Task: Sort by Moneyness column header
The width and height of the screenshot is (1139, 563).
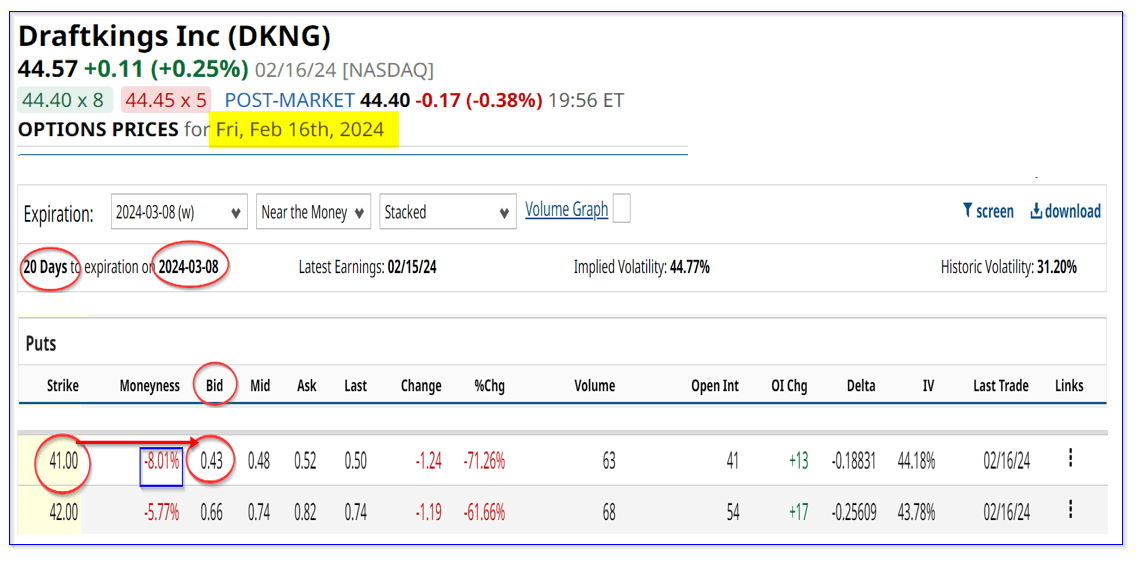Action: coord(149,386)
